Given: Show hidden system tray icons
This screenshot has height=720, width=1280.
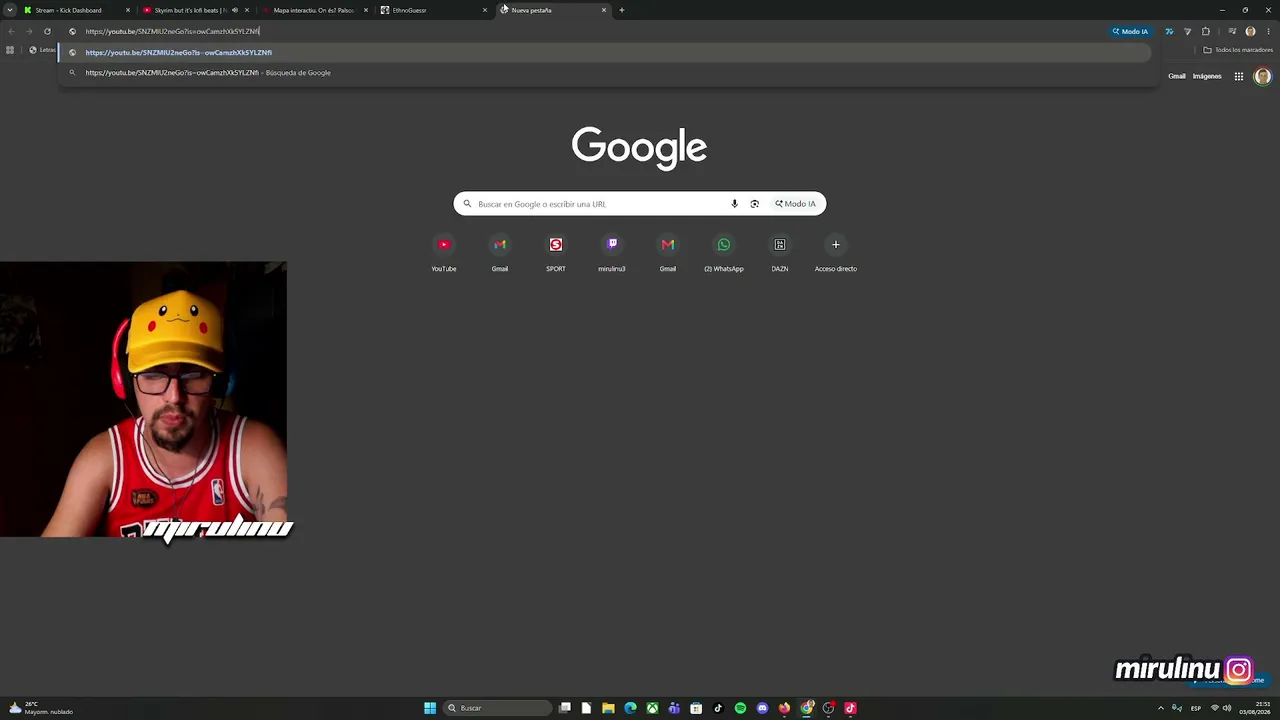Looking at the screenshot, I should click(1161, 708).
